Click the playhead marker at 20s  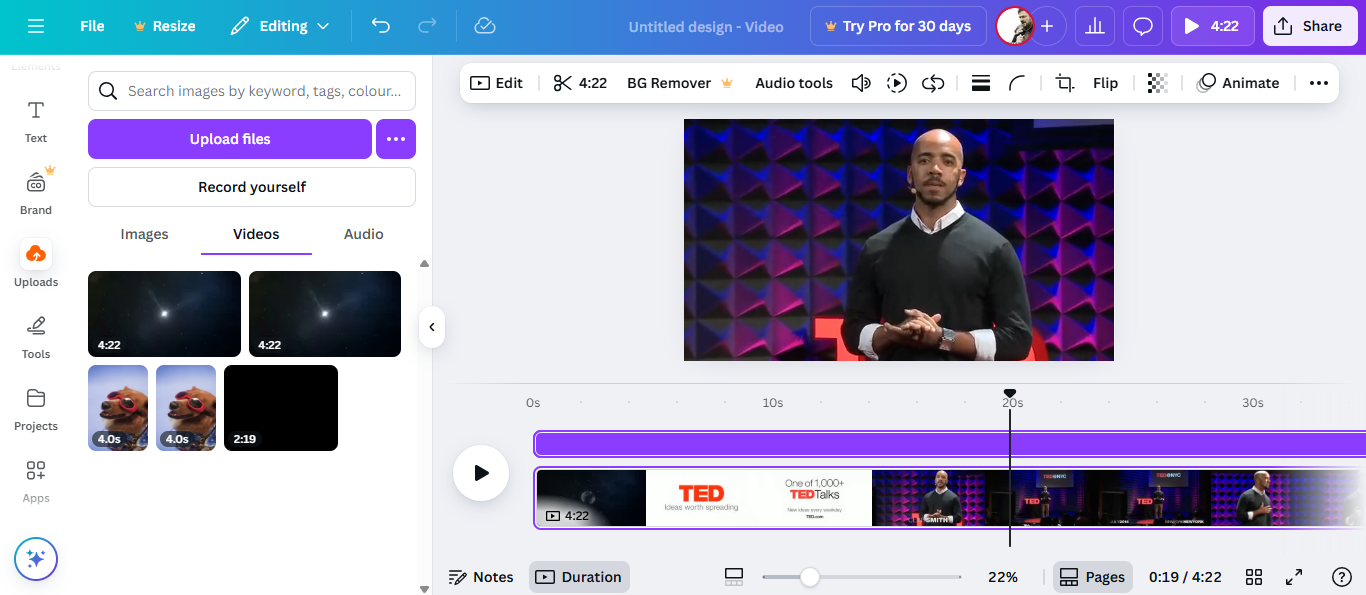(x=1010, y=394)
